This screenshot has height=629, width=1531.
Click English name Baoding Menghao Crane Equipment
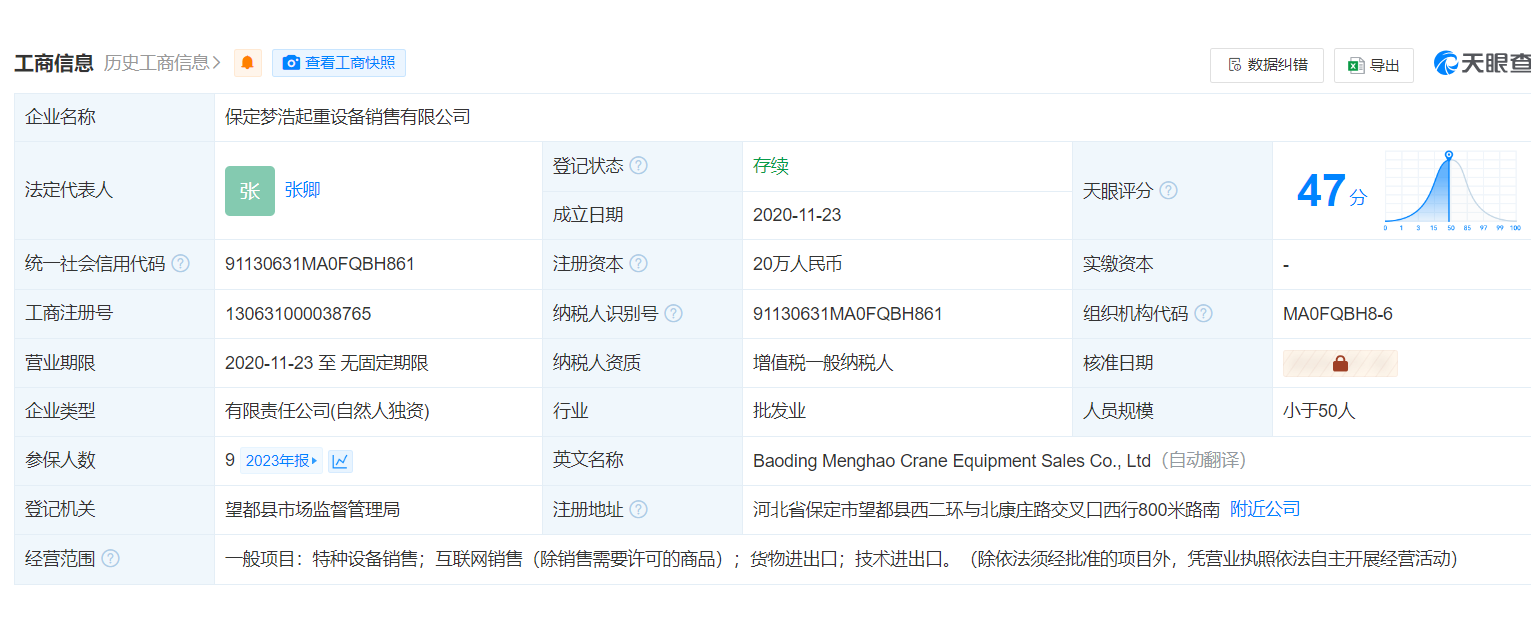[952, 461]
